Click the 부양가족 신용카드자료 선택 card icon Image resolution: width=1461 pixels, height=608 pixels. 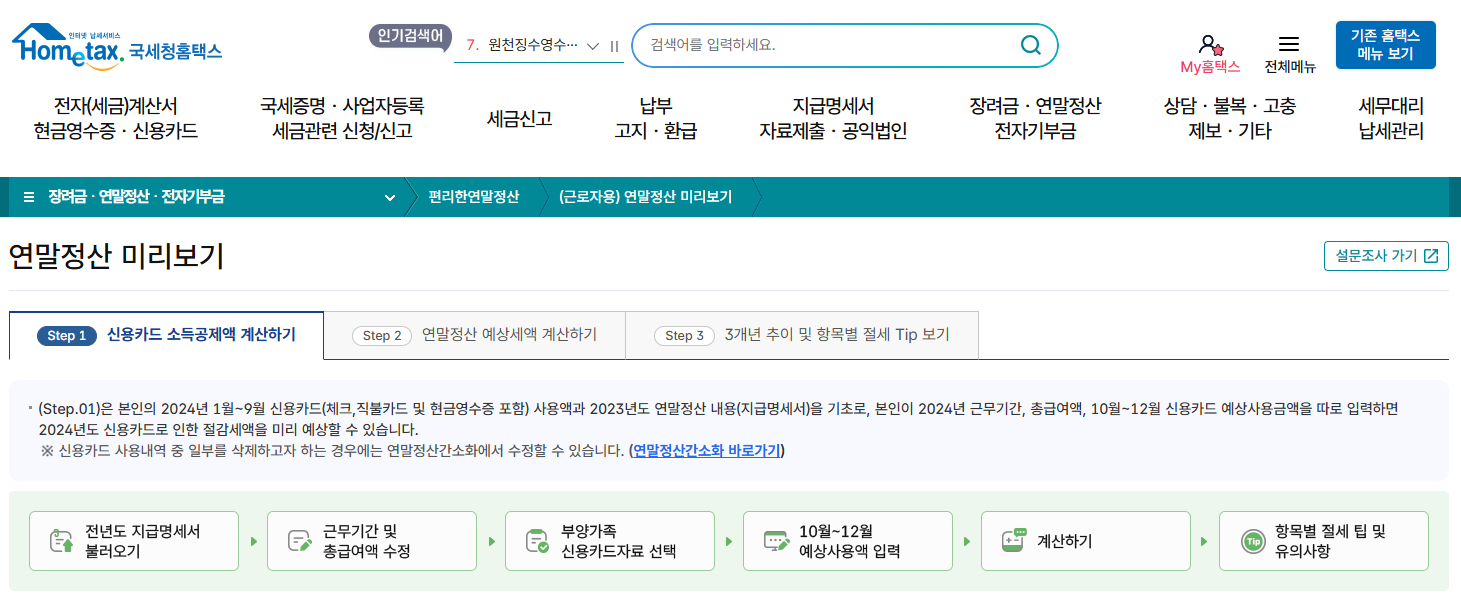(x=536, y=540)
